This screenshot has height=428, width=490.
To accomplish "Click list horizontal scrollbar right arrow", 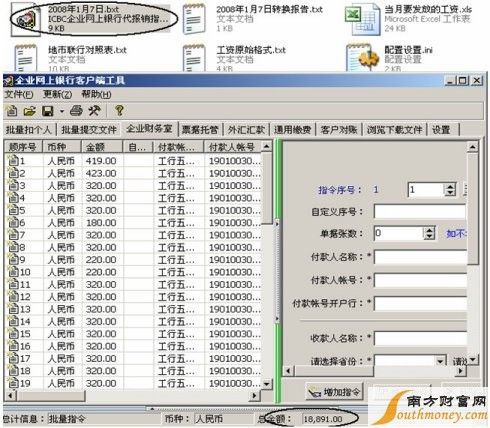I will [254, 396].
